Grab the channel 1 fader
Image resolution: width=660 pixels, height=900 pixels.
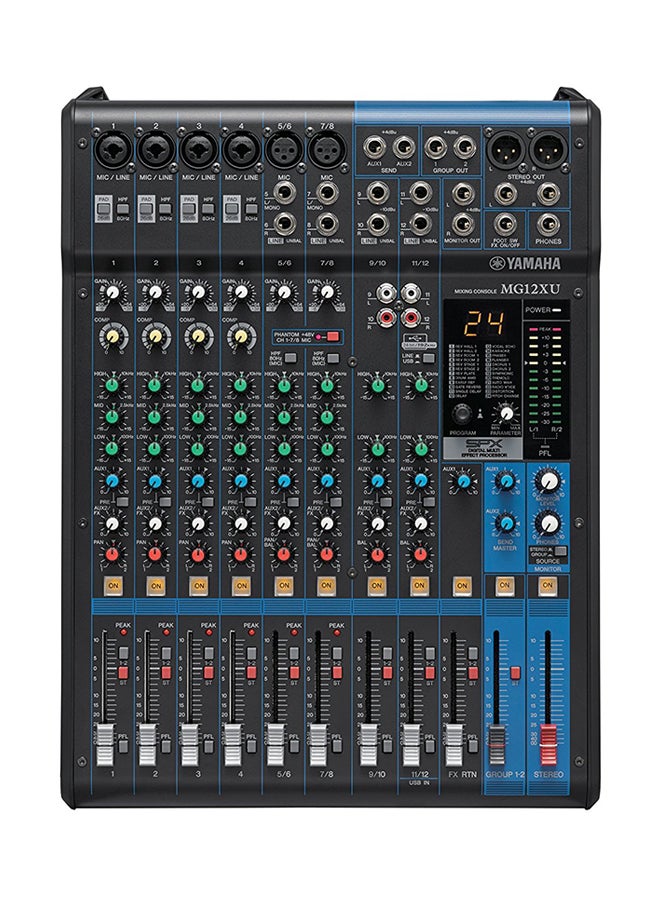(x=104, y=744)
